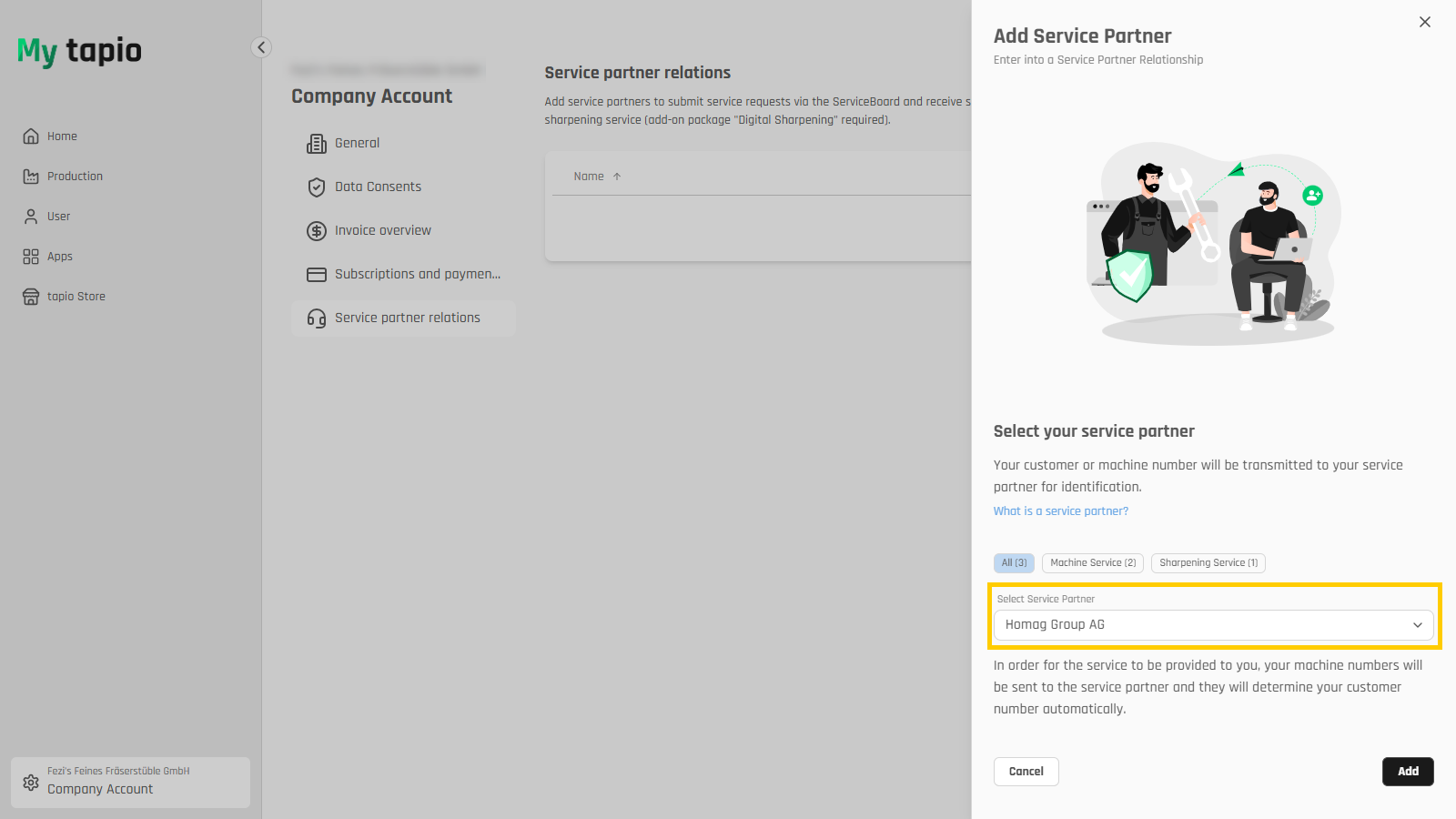
Task: Select the User person icon
Action: pyautogui.click(x=31, y=217)
